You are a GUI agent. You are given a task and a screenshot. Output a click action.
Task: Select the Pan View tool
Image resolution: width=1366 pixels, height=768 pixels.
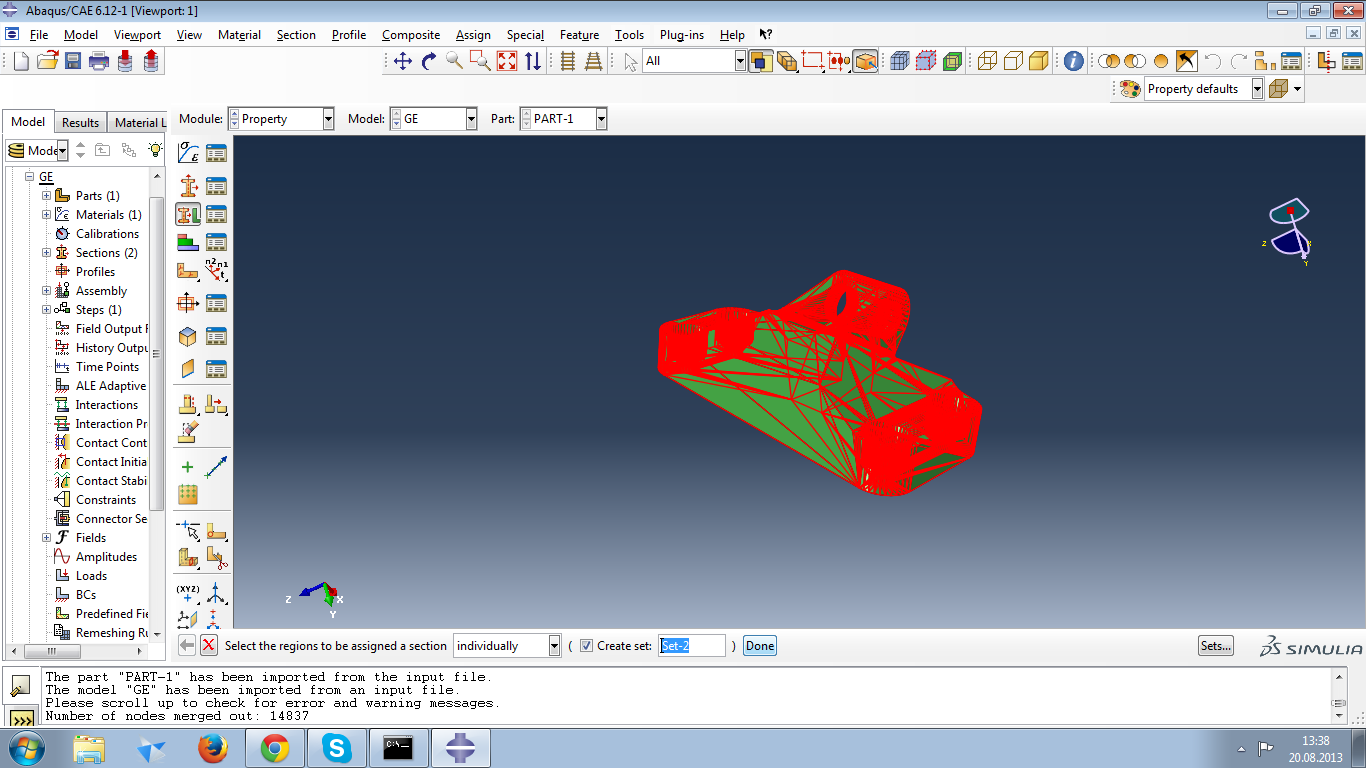click(x=403, y=61)
